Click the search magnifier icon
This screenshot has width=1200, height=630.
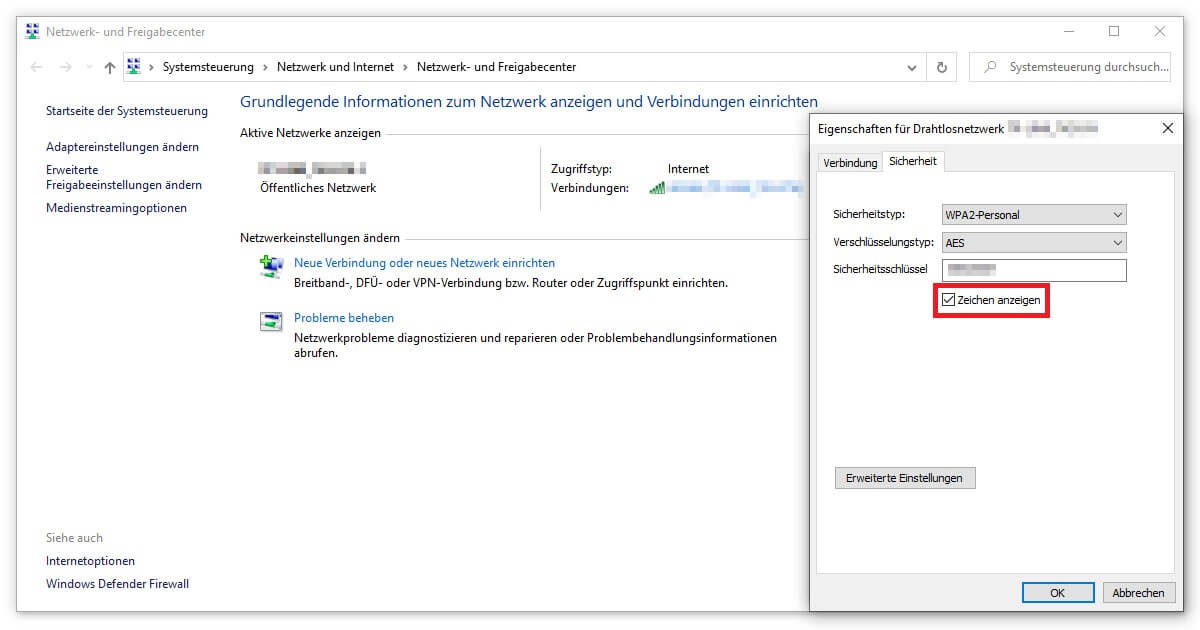point(990,67)
